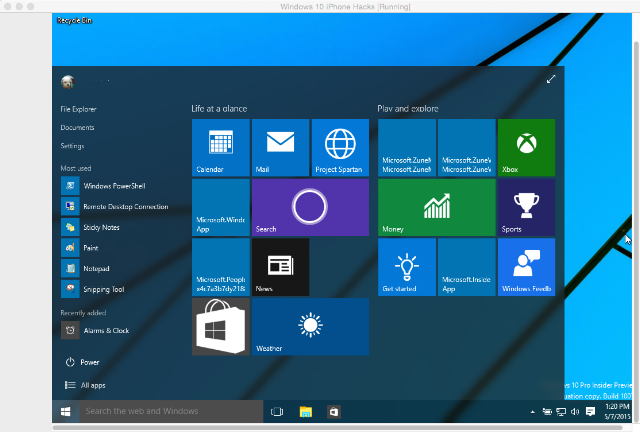This screenshot has height=432, width=640.
Task: Click the Cortana Search tile
Action: [310, 207]
